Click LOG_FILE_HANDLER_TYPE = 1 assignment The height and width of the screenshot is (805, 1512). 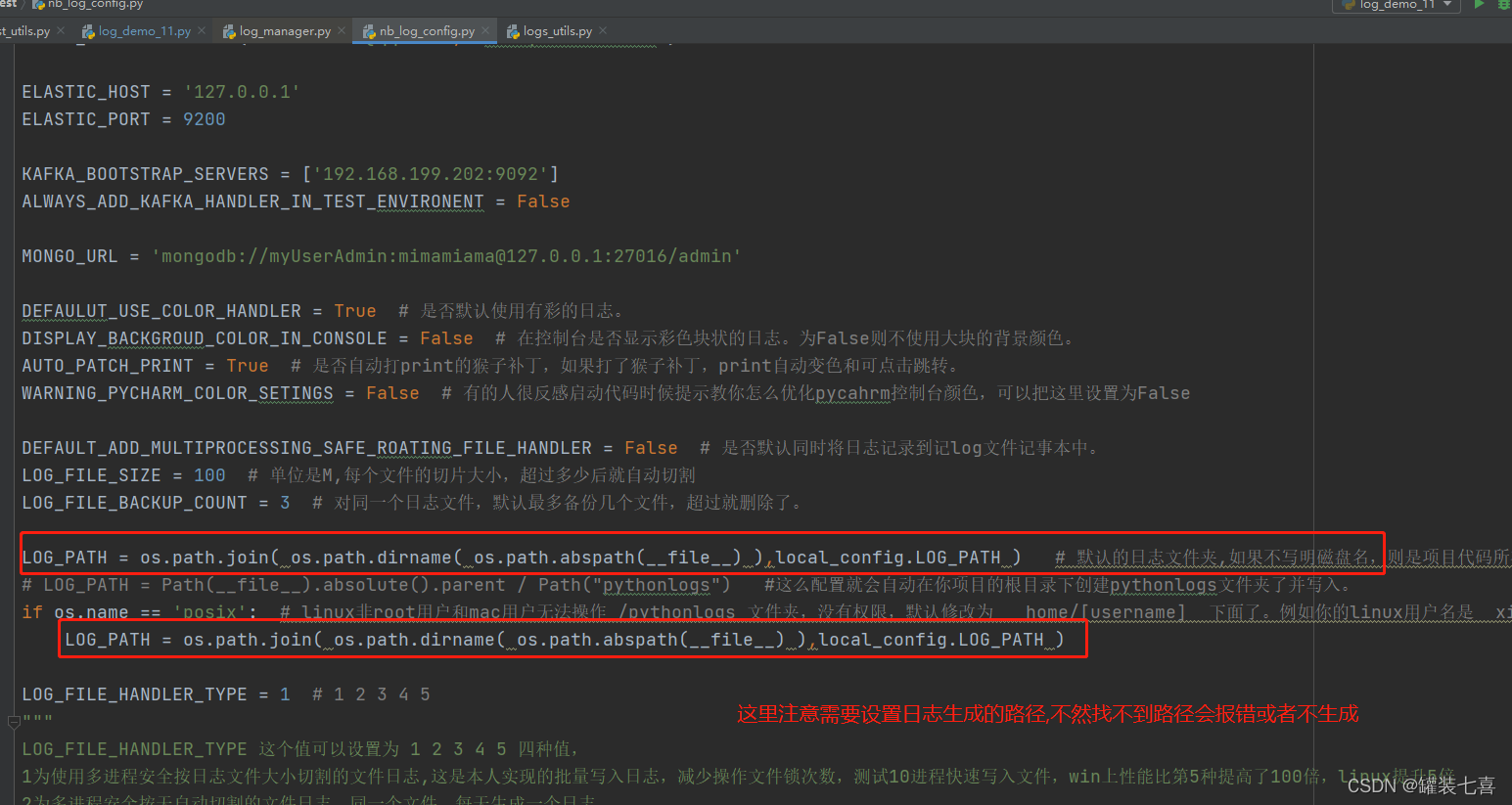click(156, 694)
